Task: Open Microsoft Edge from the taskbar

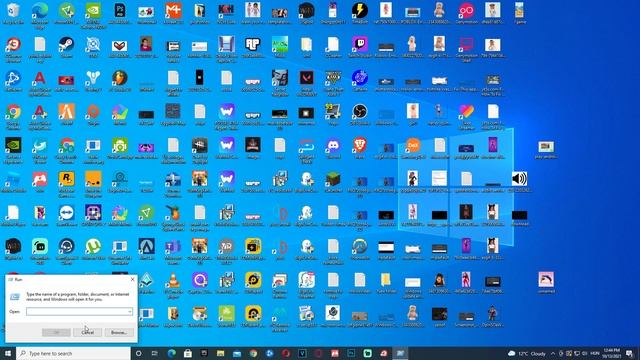Action: coord(171,353)
